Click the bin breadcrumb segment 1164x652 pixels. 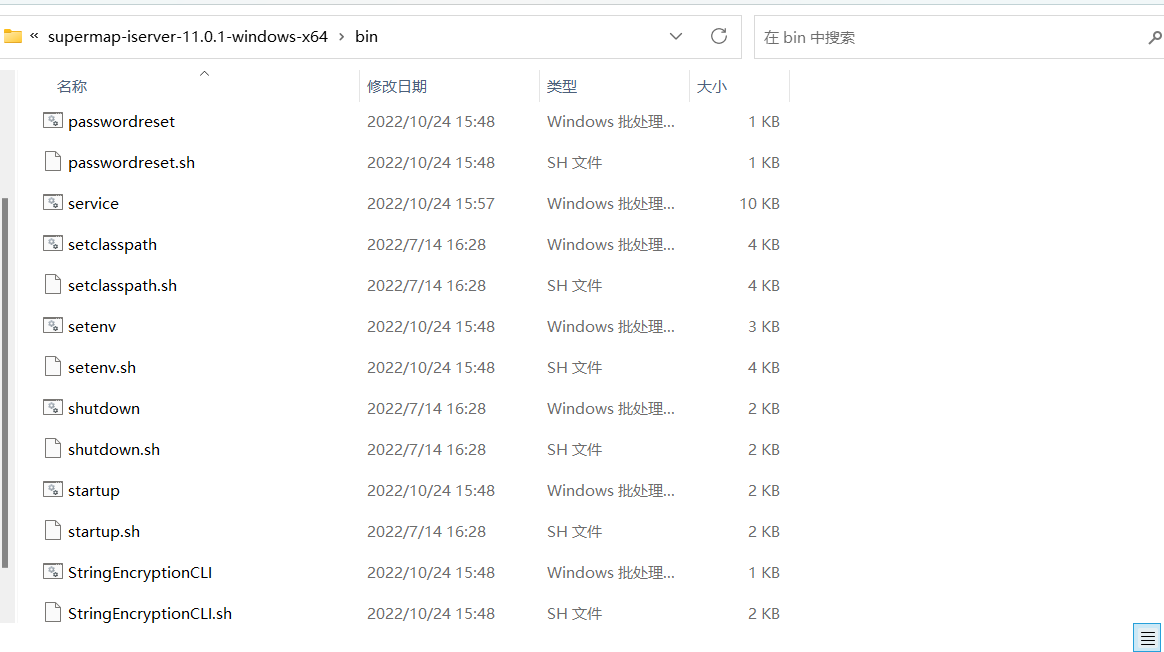[366, 36]
